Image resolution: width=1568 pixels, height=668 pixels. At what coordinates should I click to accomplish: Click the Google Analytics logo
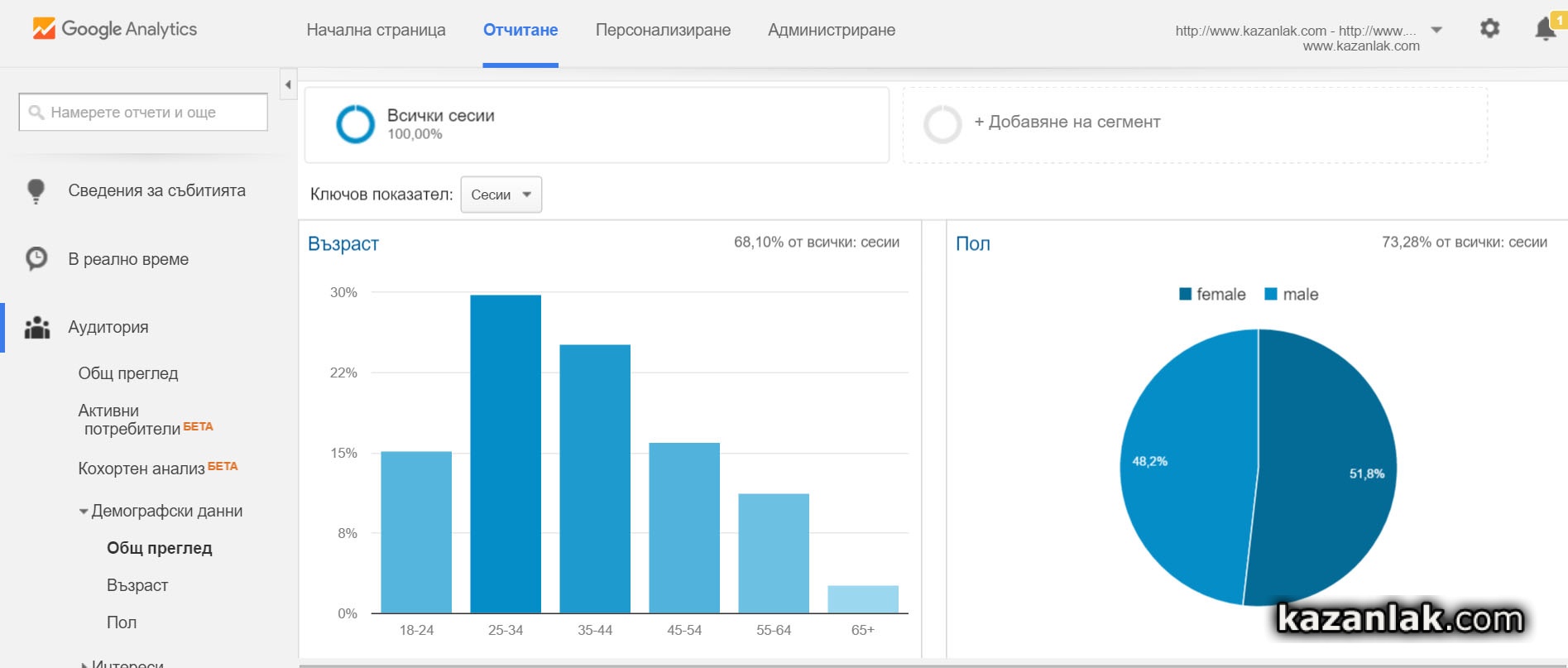coord(114,29)
